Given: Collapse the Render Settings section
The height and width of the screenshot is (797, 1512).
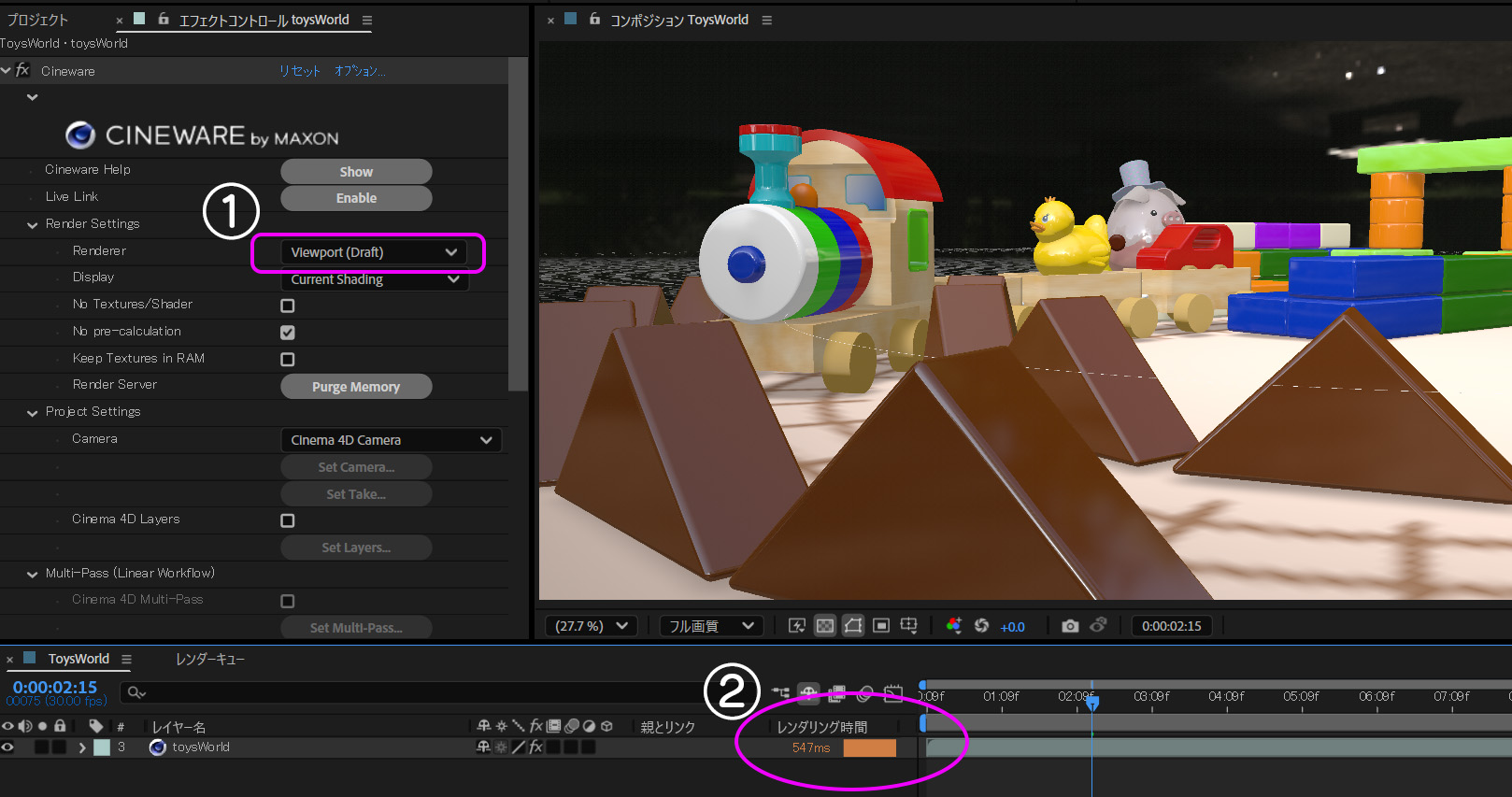Looking at the screenshot, I should [x=33, y=225].
